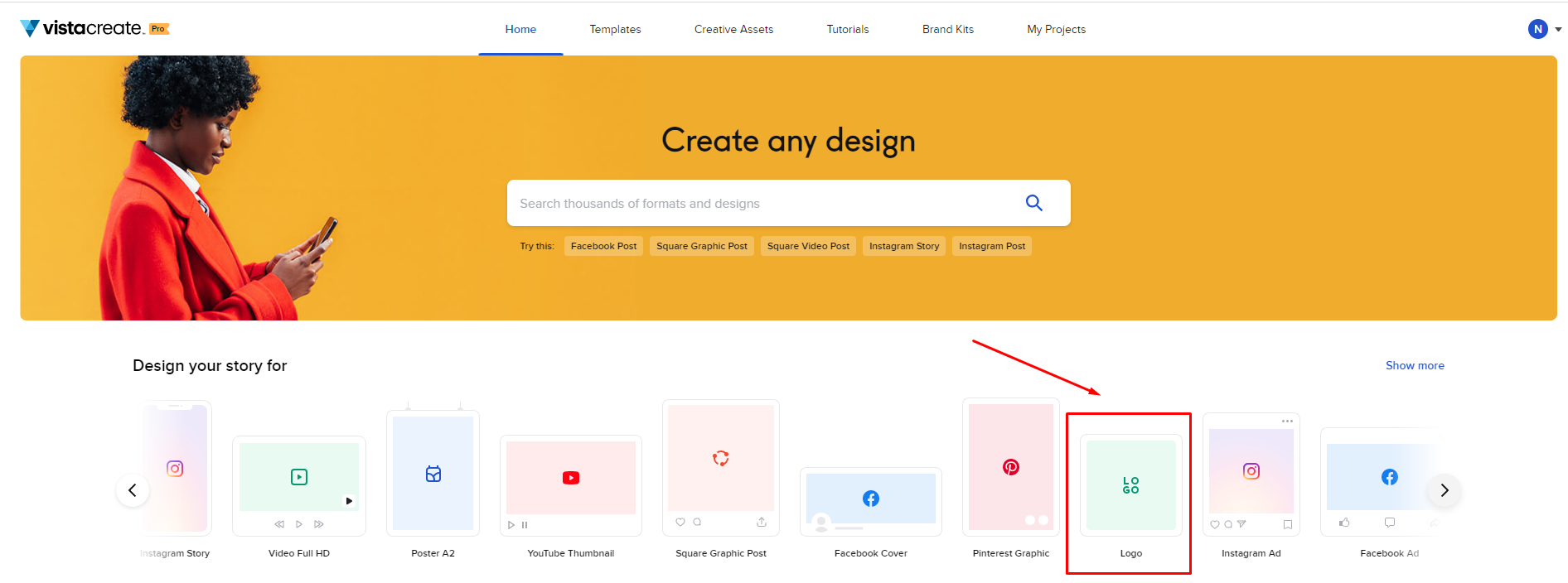This screenshot has height=583, width=1568.
Task: Click the magnifier search icon
Action: (1033, 203)
